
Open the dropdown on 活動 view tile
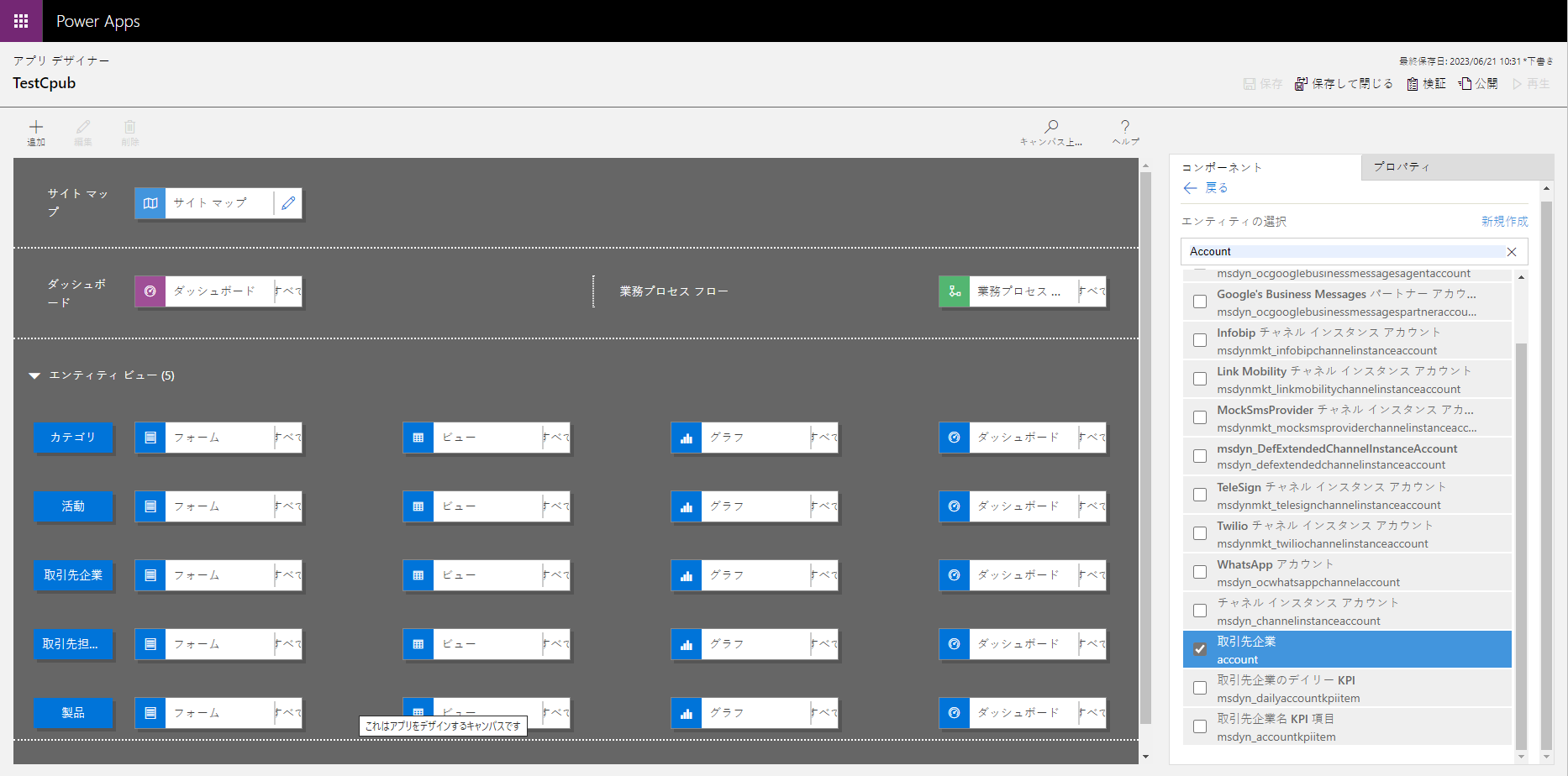click(x=555, y=506)
